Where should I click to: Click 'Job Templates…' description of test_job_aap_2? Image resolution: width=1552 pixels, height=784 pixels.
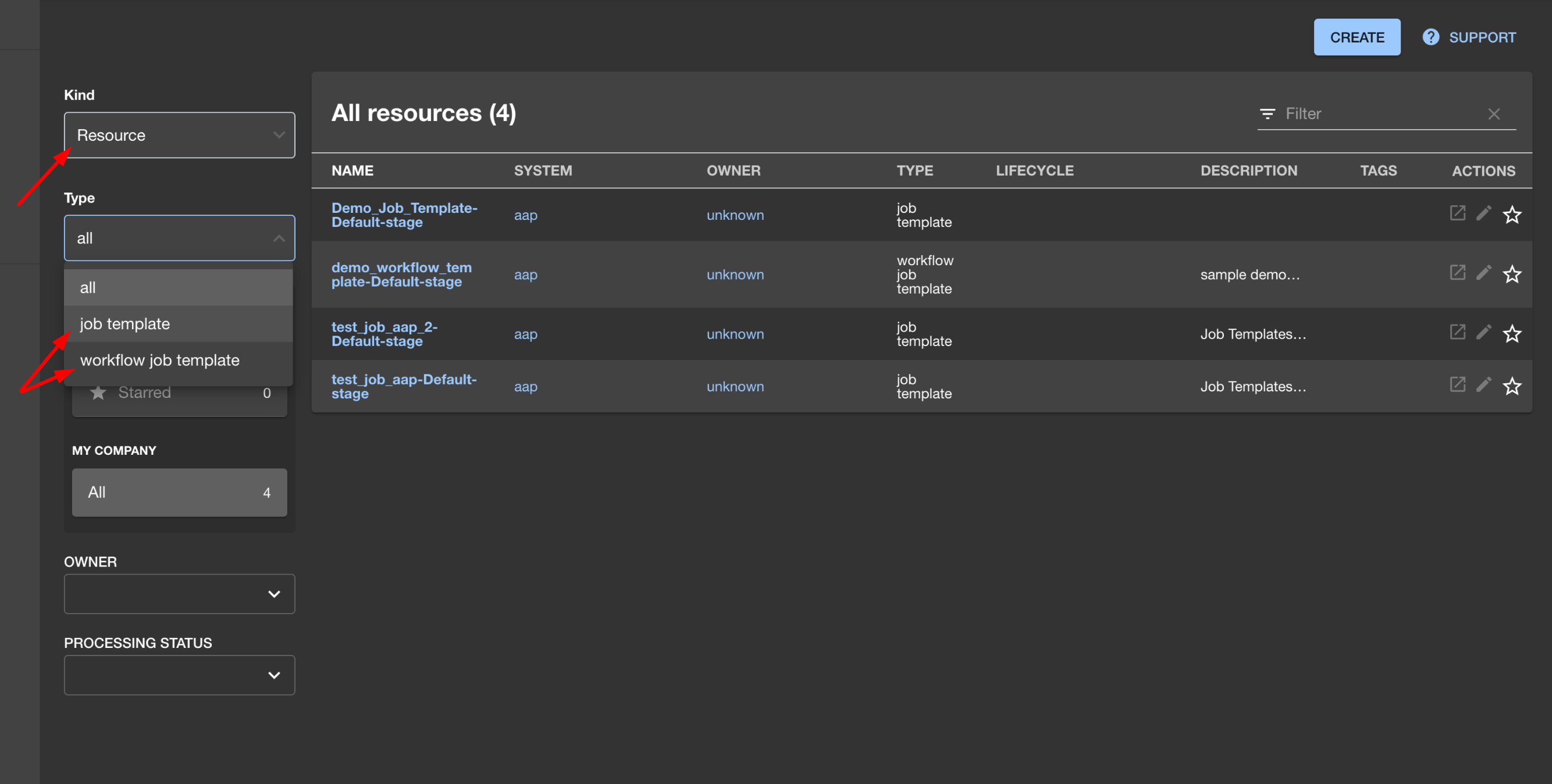(1253, 334)
